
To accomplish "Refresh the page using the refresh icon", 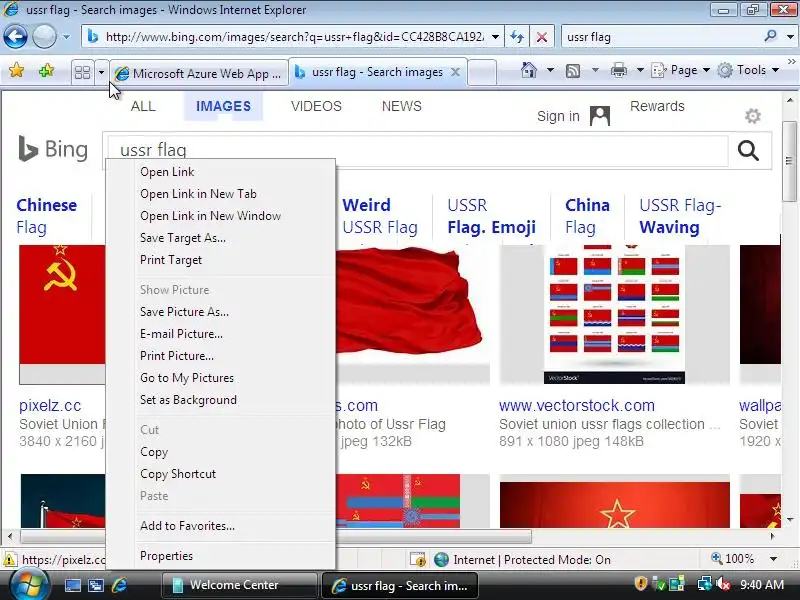I will point(517,37).
